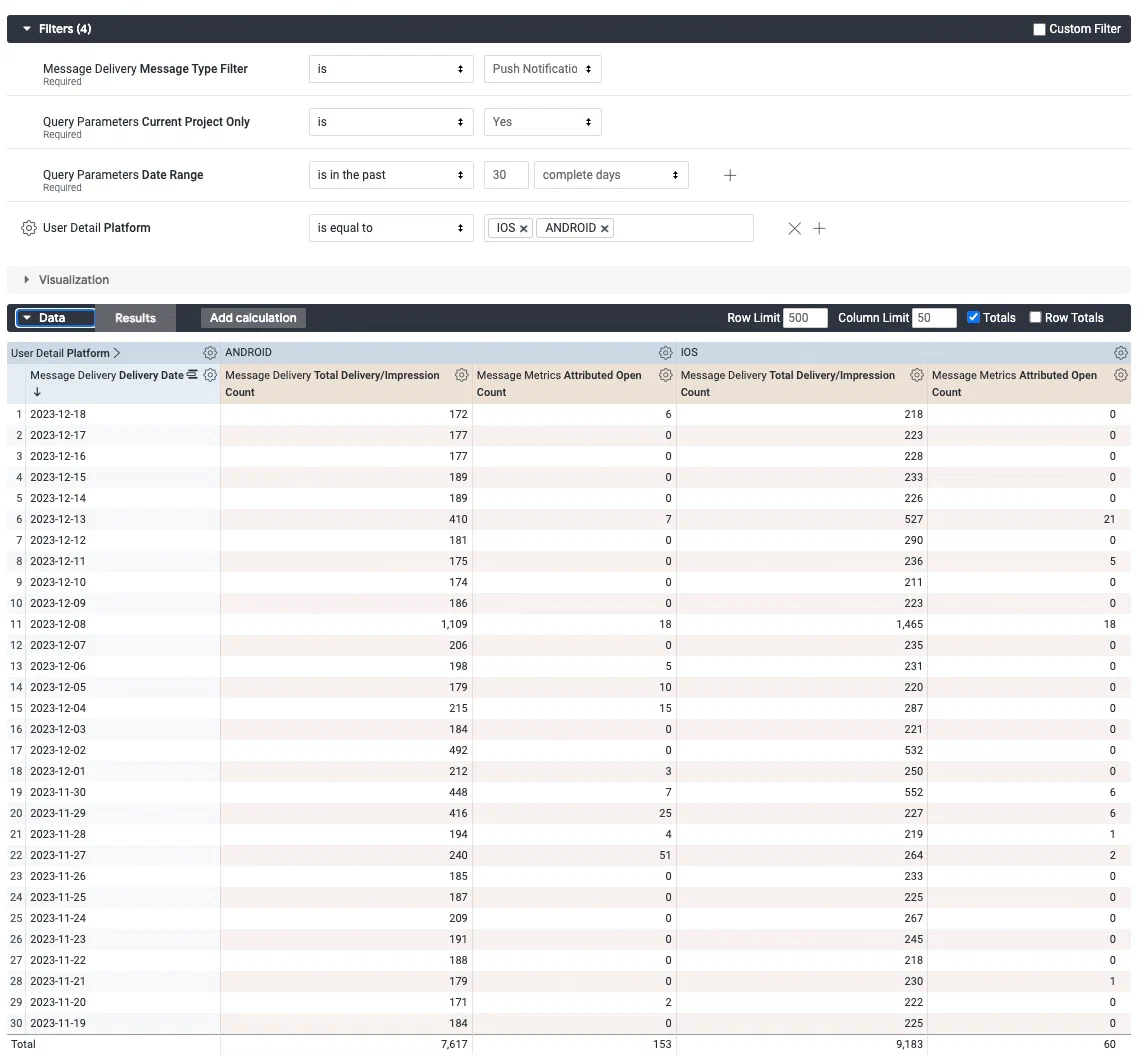This screenshot has width=1143, height=1062.
Task: Add another Date Range filter condition with plus icon
Action: pos(730,174)
